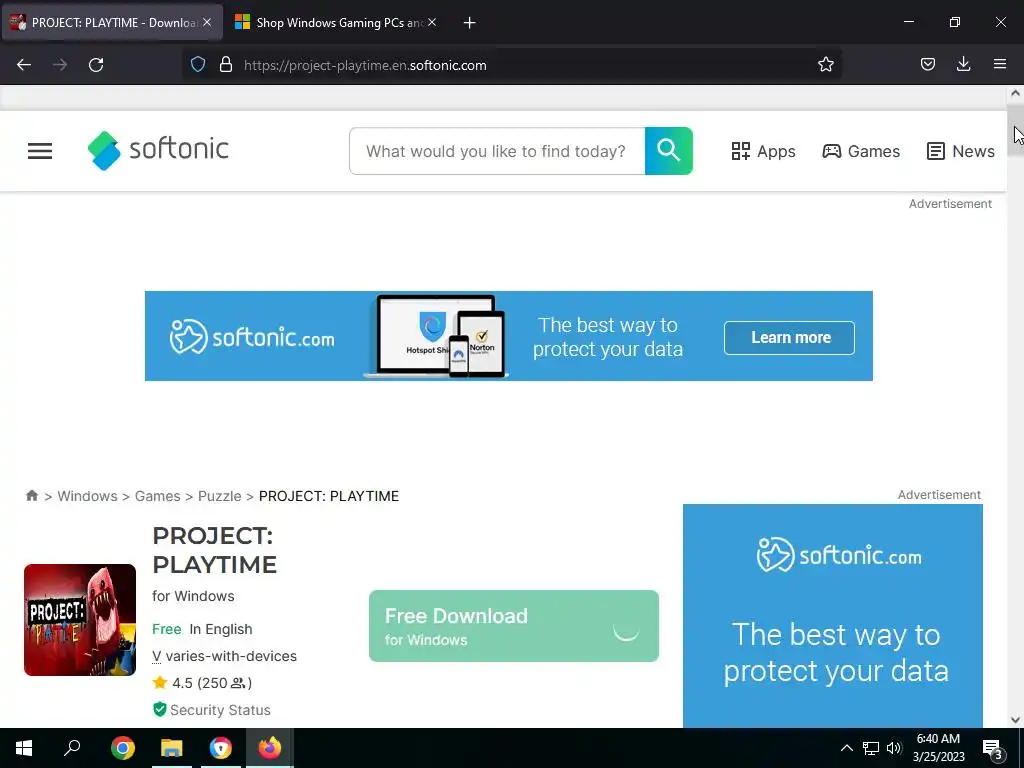Click the Firefox taskbar icon
Screen dimensions: 1024x768
[269, 748]
